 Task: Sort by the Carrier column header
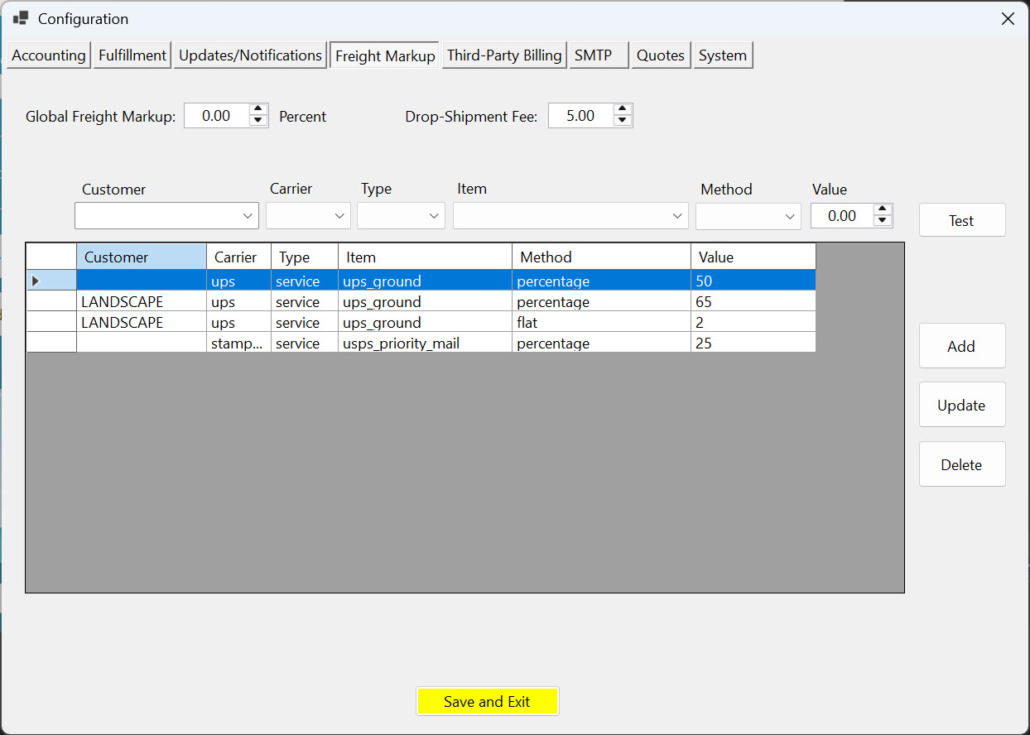click(239, 257)
